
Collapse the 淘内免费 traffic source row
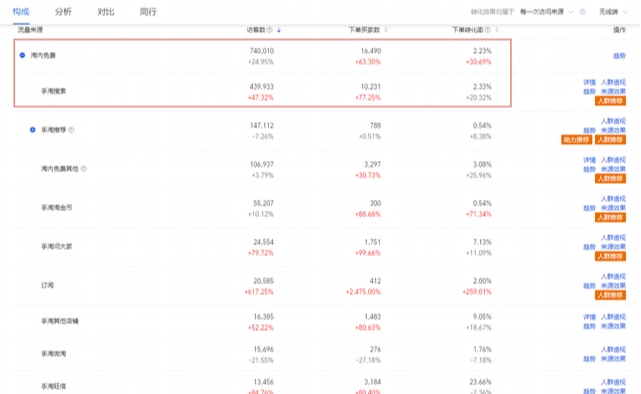(x=22, y=55)
